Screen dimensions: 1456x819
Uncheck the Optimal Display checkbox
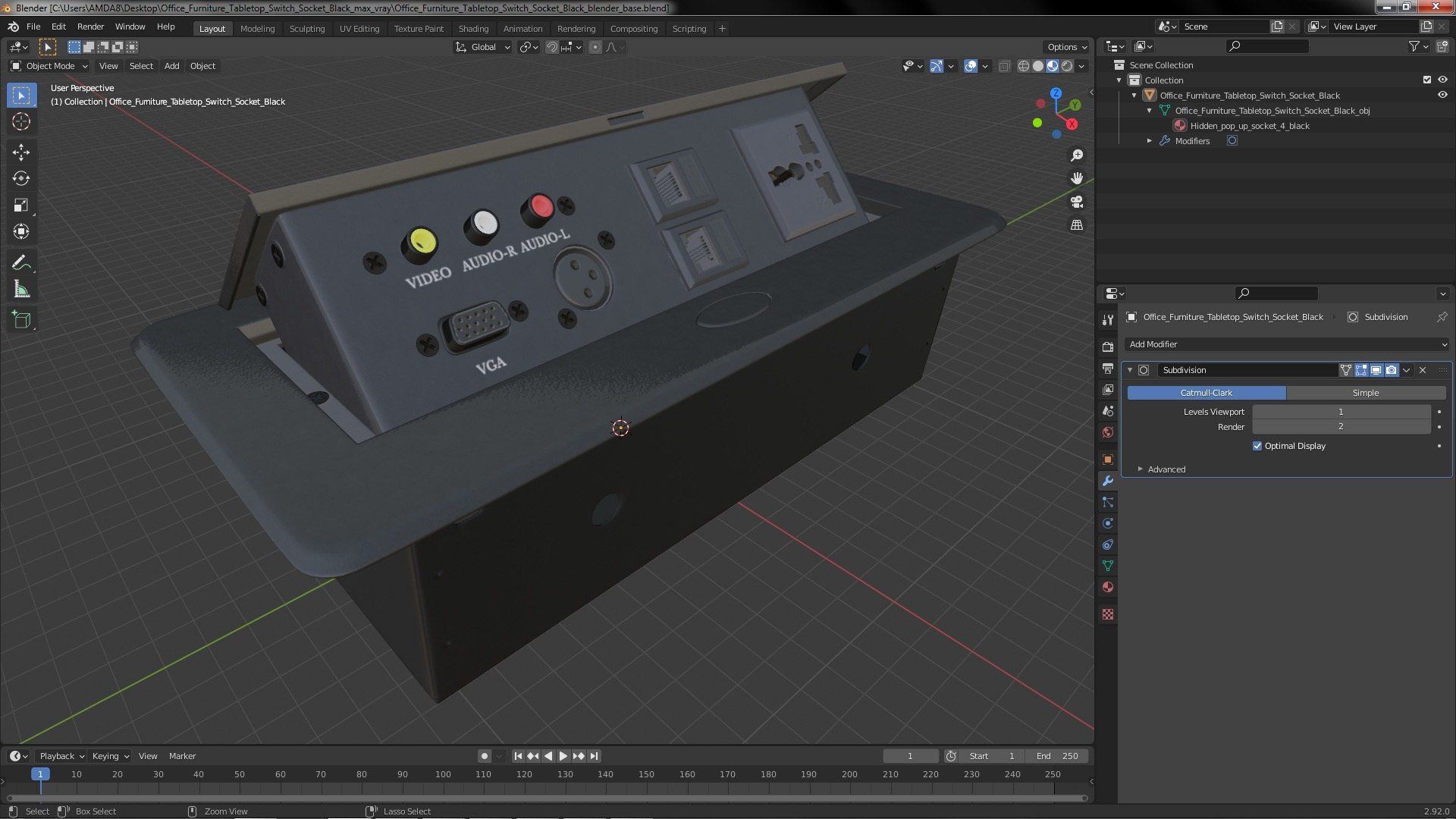[x=1257, y=446]
